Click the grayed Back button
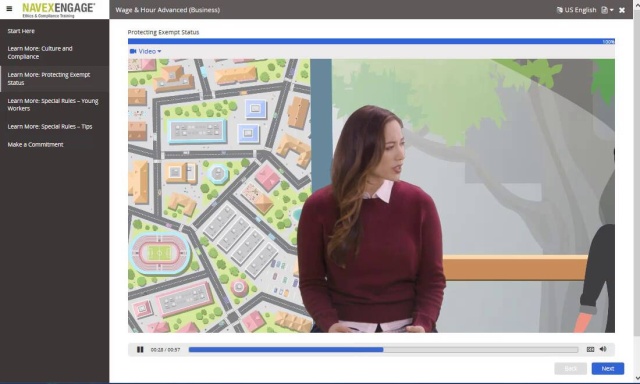 (x=571, y=368)
